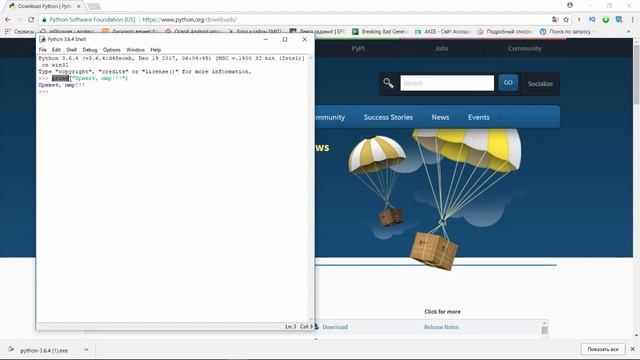Open the Chrome three-dot menu

[632, 20]
